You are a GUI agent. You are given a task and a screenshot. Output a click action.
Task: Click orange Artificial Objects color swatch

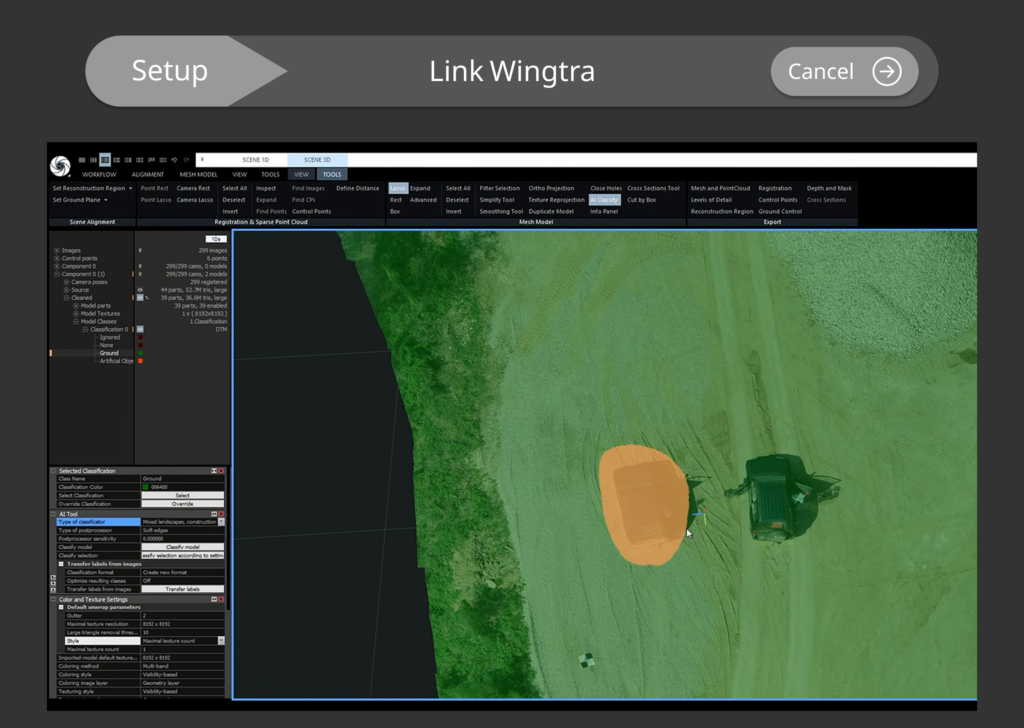point(140,361)
